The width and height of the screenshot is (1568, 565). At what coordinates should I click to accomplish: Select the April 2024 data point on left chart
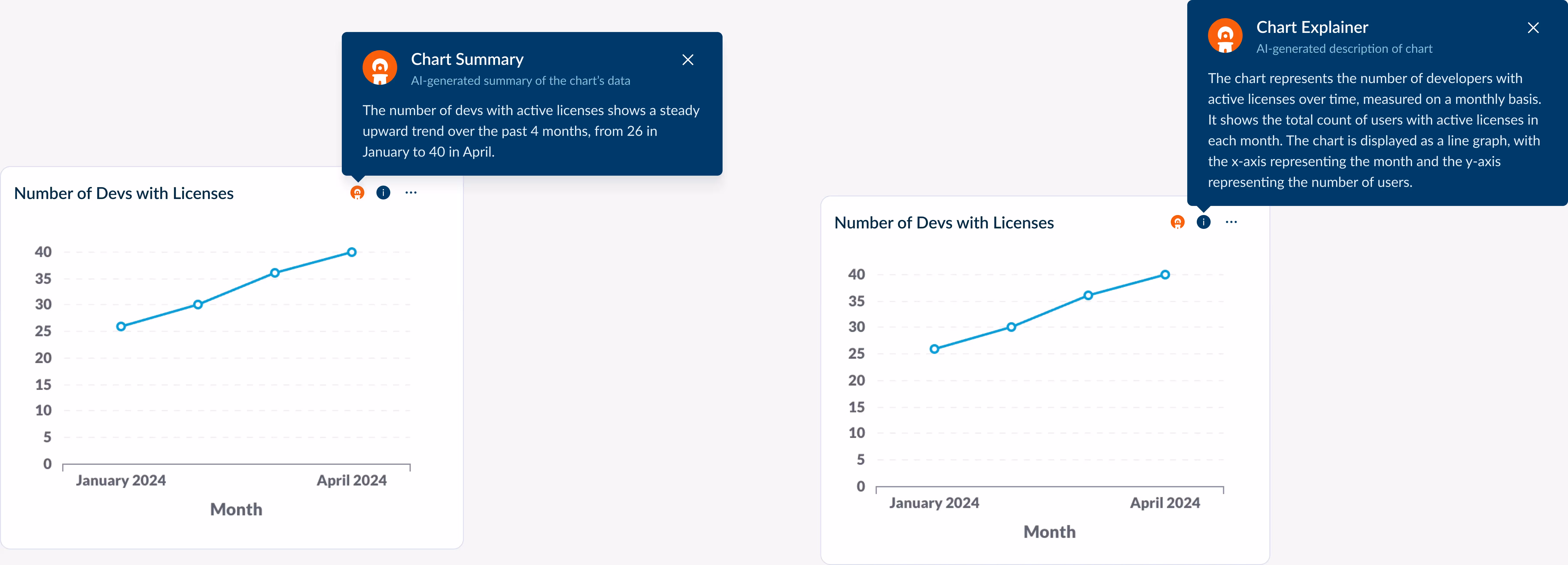(352, 251)
